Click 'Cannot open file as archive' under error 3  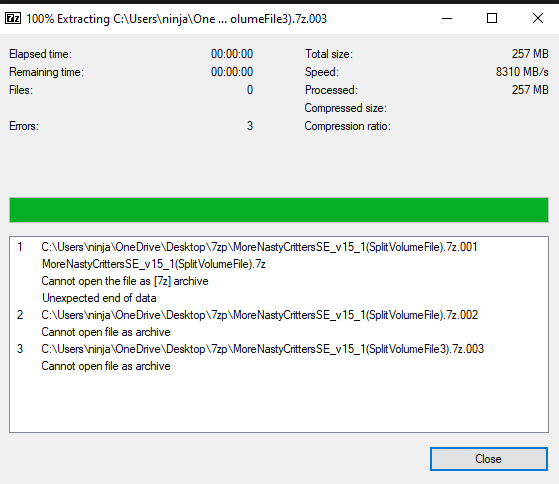[106, 366]
